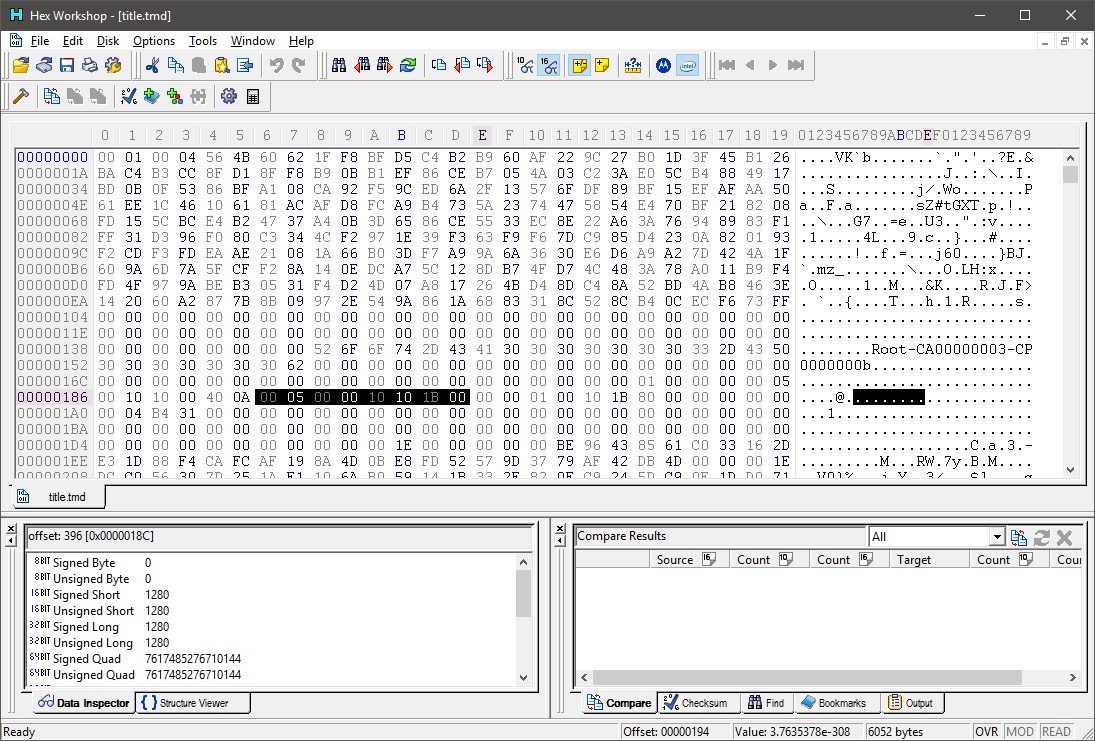Click the offset 396 field in Data Inspector
Screen dimensions: 1095x741
pyautogui.click(x=279, y=536)
